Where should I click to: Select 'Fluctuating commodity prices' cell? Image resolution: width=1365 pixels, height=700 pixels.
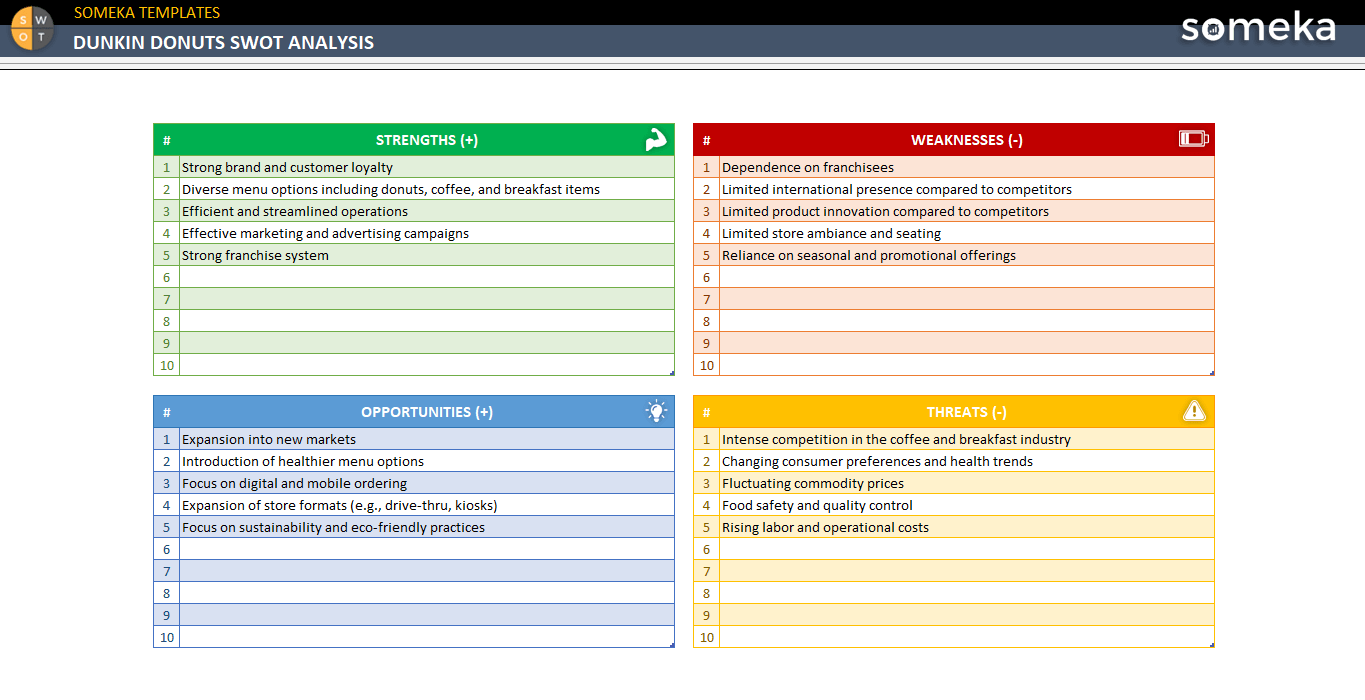coord(967,483)
